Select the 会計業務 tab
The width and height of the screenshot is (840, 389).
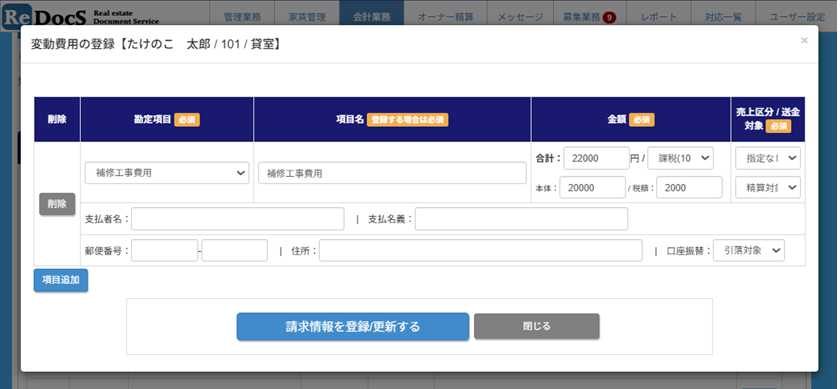pos(372,17)
